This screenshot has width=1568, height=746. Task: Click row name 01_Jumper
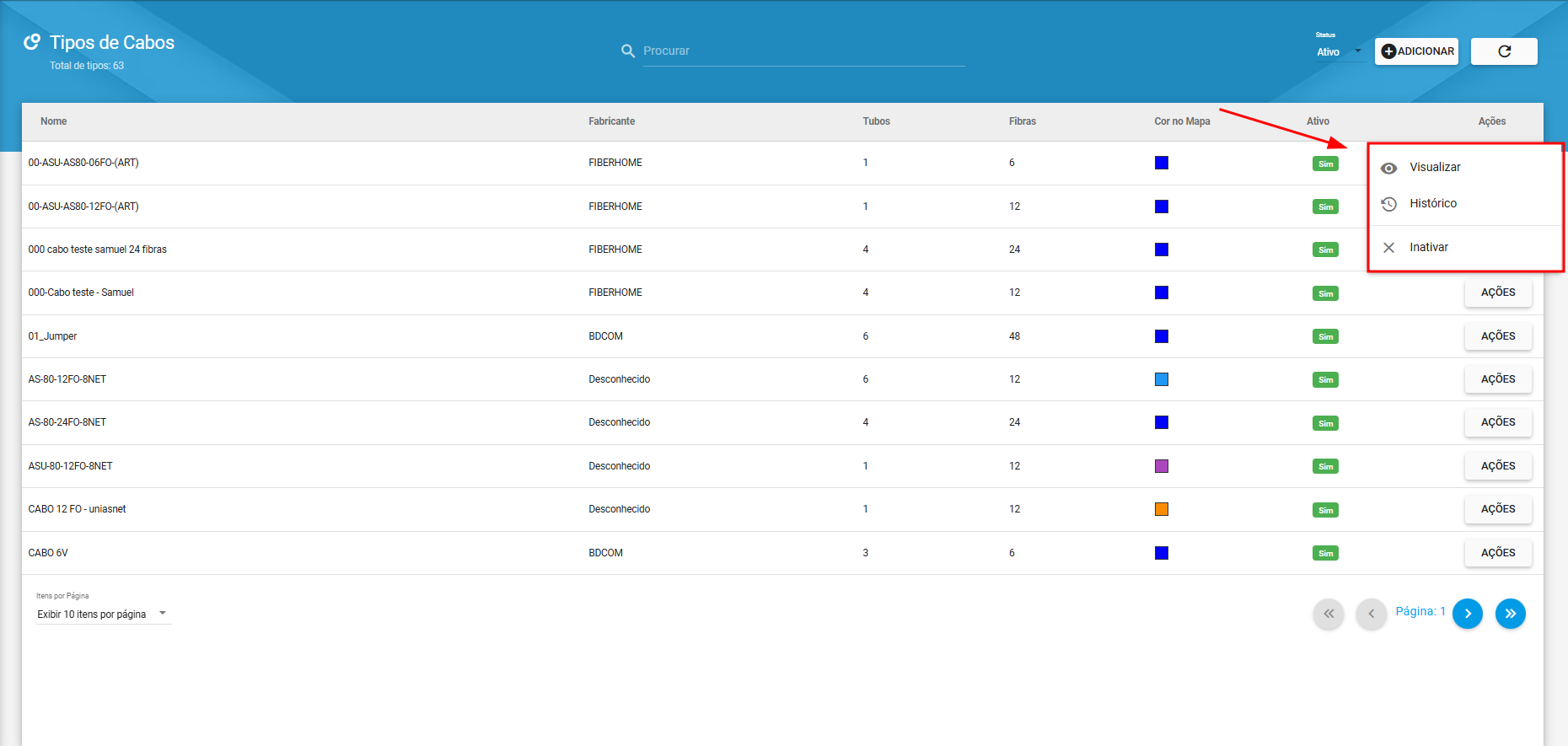52,336
